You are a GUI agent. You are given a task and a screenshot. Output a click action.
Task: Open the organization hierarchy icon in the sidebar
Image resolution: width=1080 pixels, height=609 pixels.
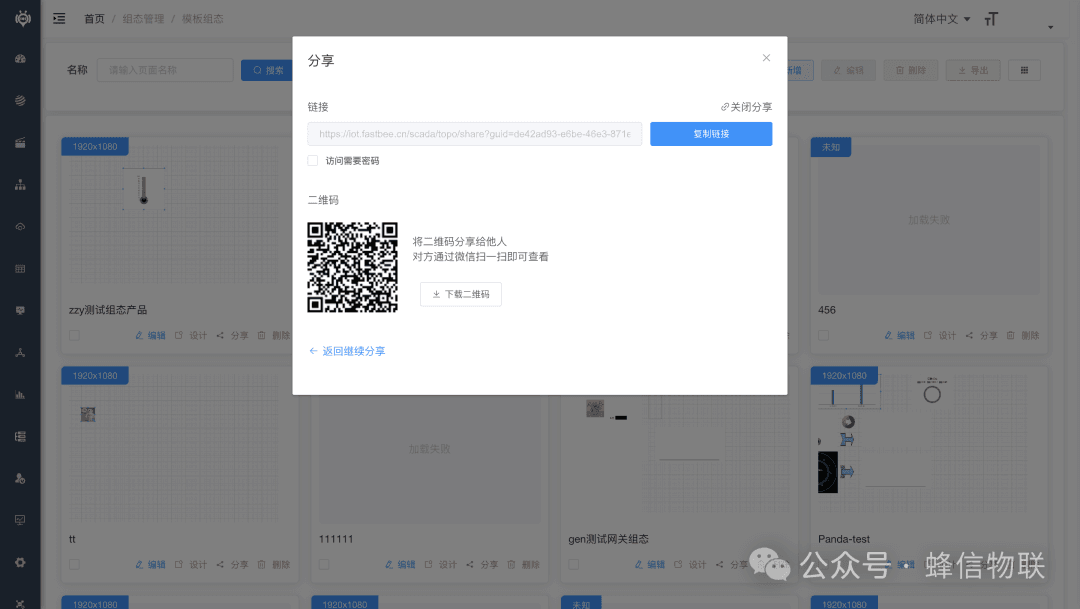pyautogui.click(x=21, y=185)
